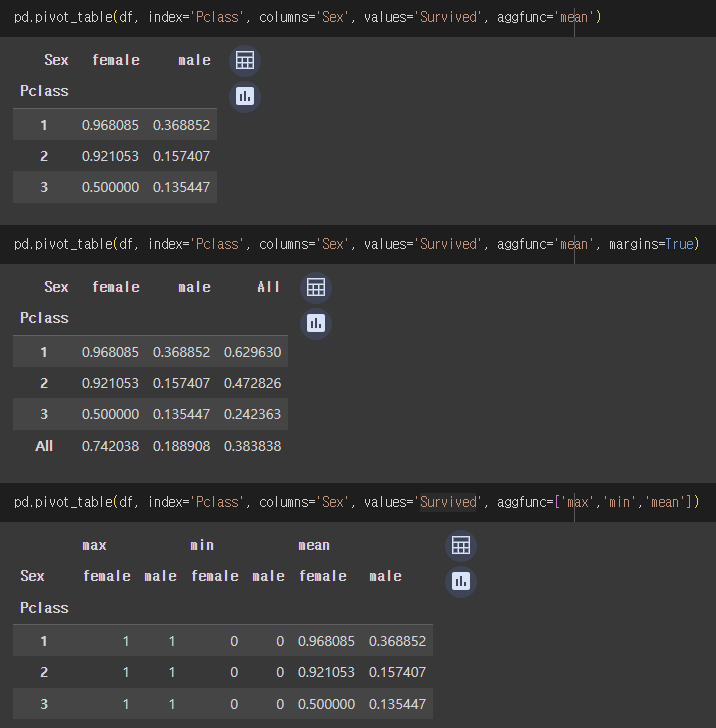Select 0.921053 in the max/min/mean table
Viewport: 716px width, 728px height.
pos(326,672)
